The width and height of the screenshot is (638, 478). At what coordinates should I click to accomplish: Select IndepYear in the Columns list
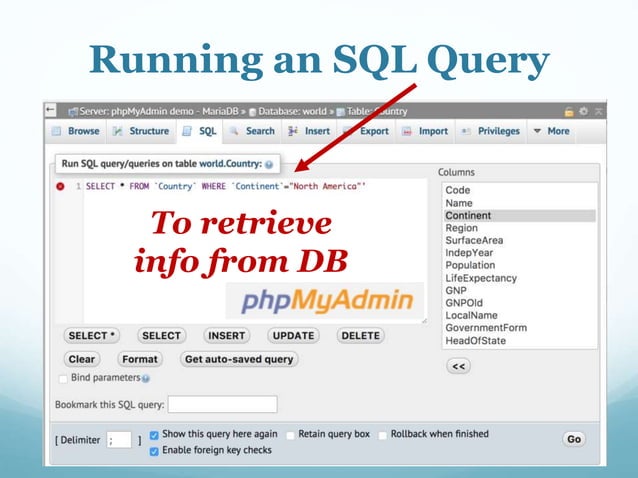(x=519, y=253)
